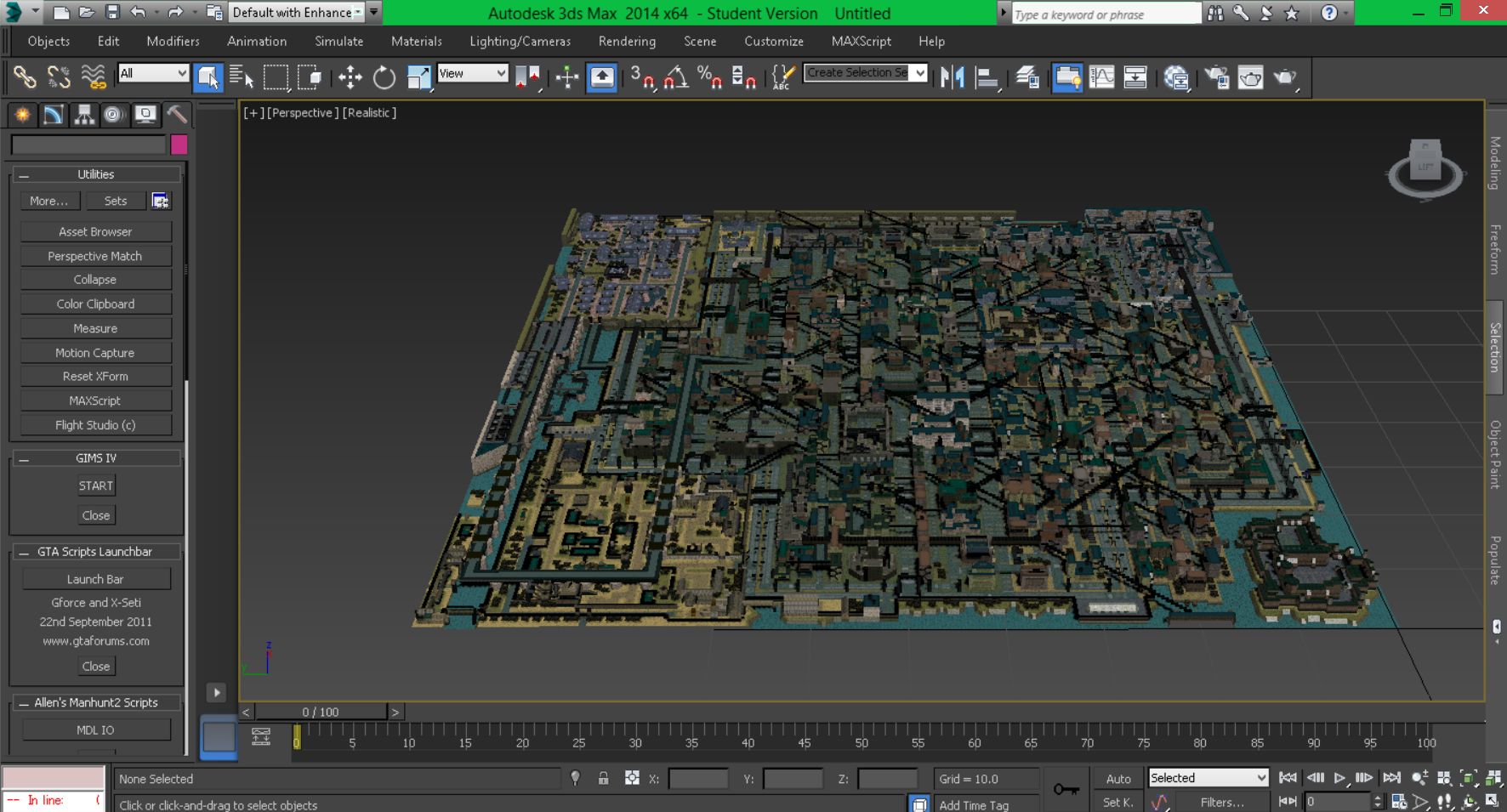The image size is (1507, 812).
Task: Click the MDL IO button
Action: click(95, 730)
